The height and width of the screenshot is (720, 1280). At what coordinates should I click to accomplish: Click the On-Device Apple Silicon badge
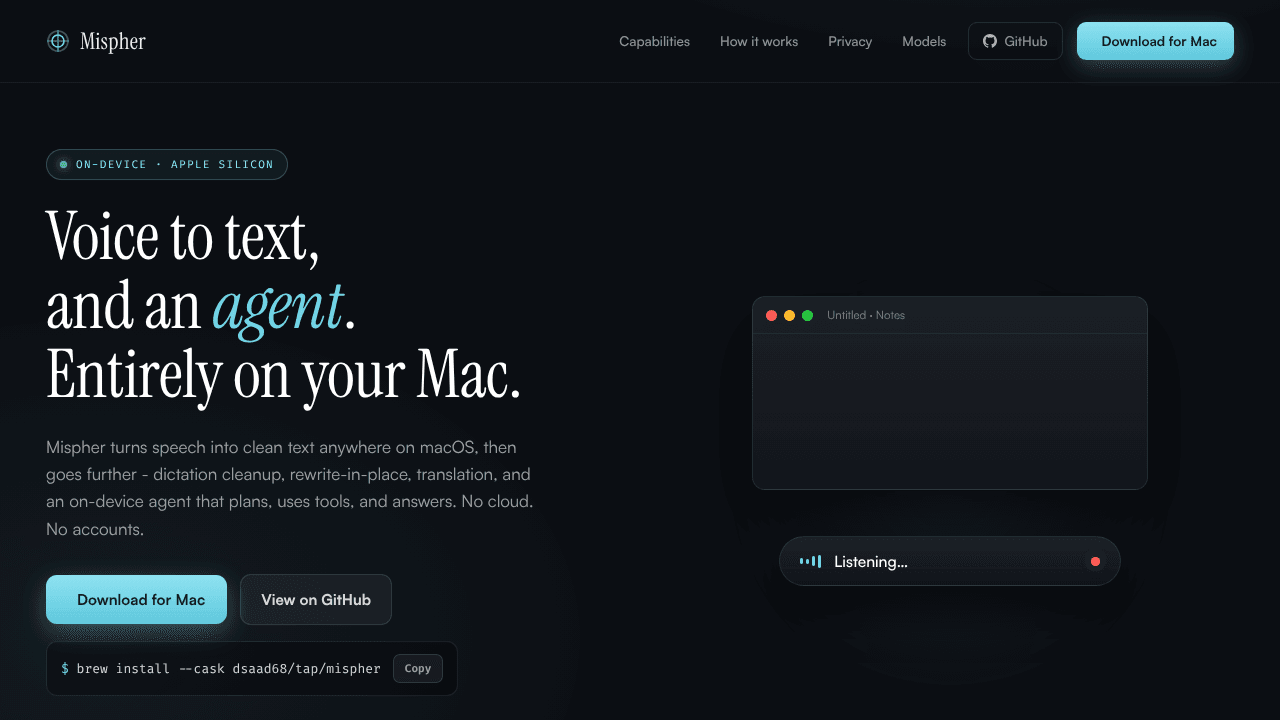(167, 164)
